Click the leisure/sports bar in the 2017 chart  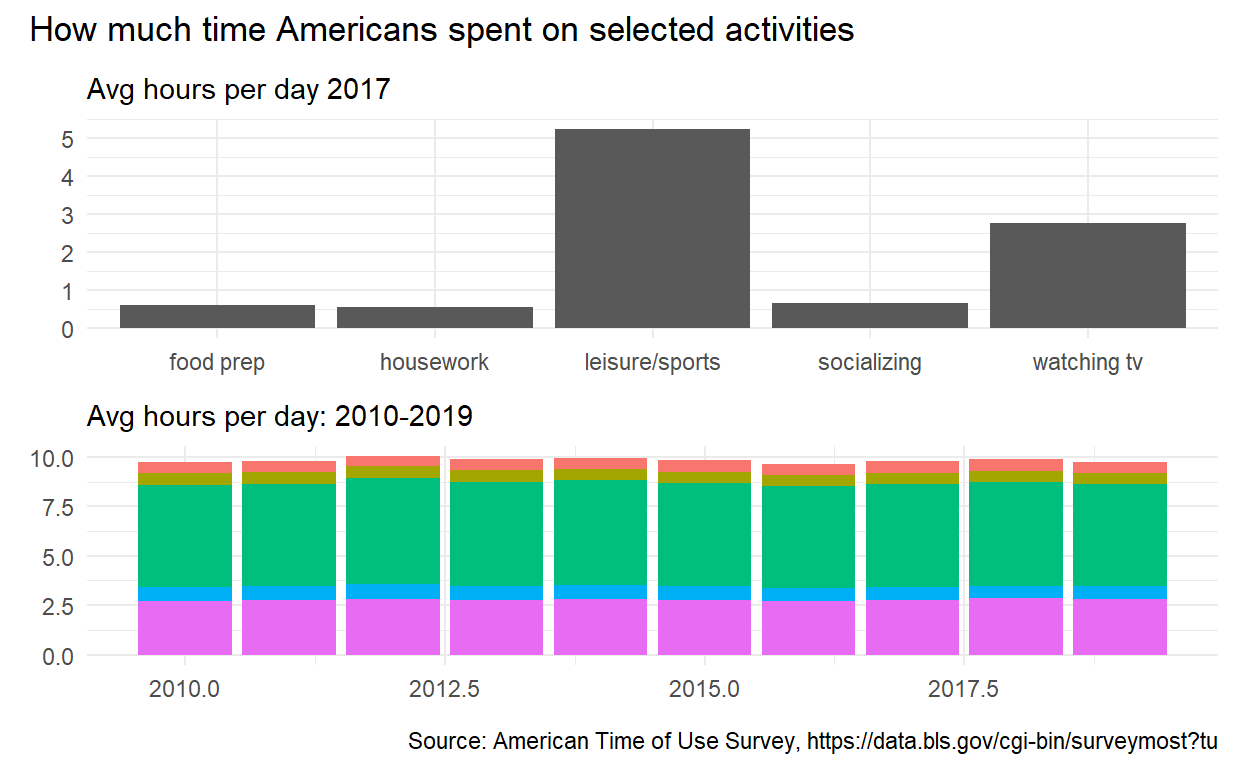(652, 228)
